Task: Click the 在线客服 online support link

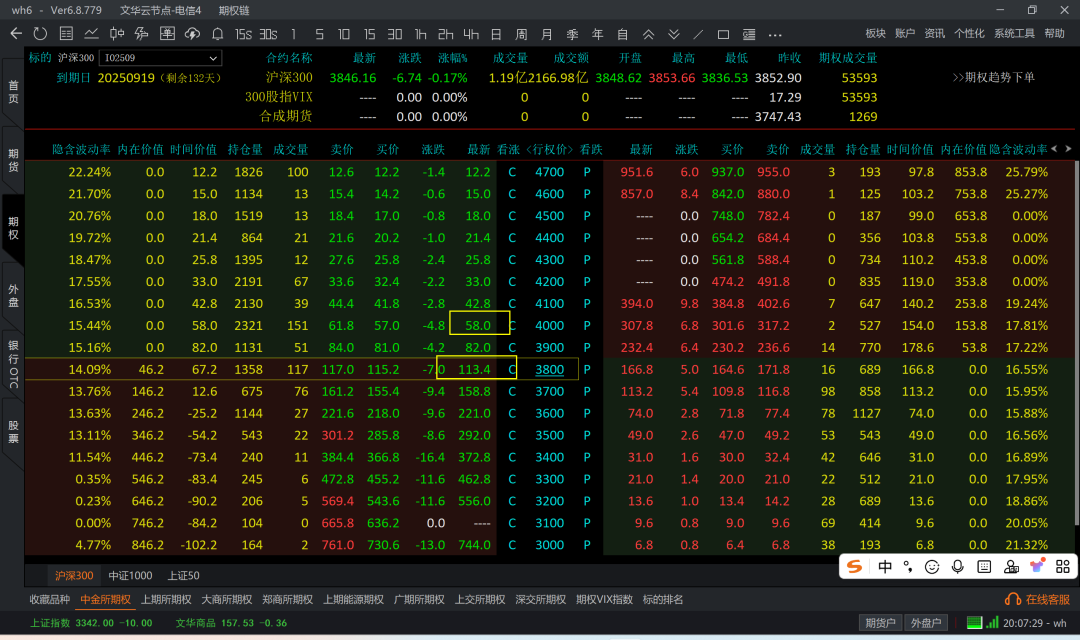Action: [x=1037, y=599]
